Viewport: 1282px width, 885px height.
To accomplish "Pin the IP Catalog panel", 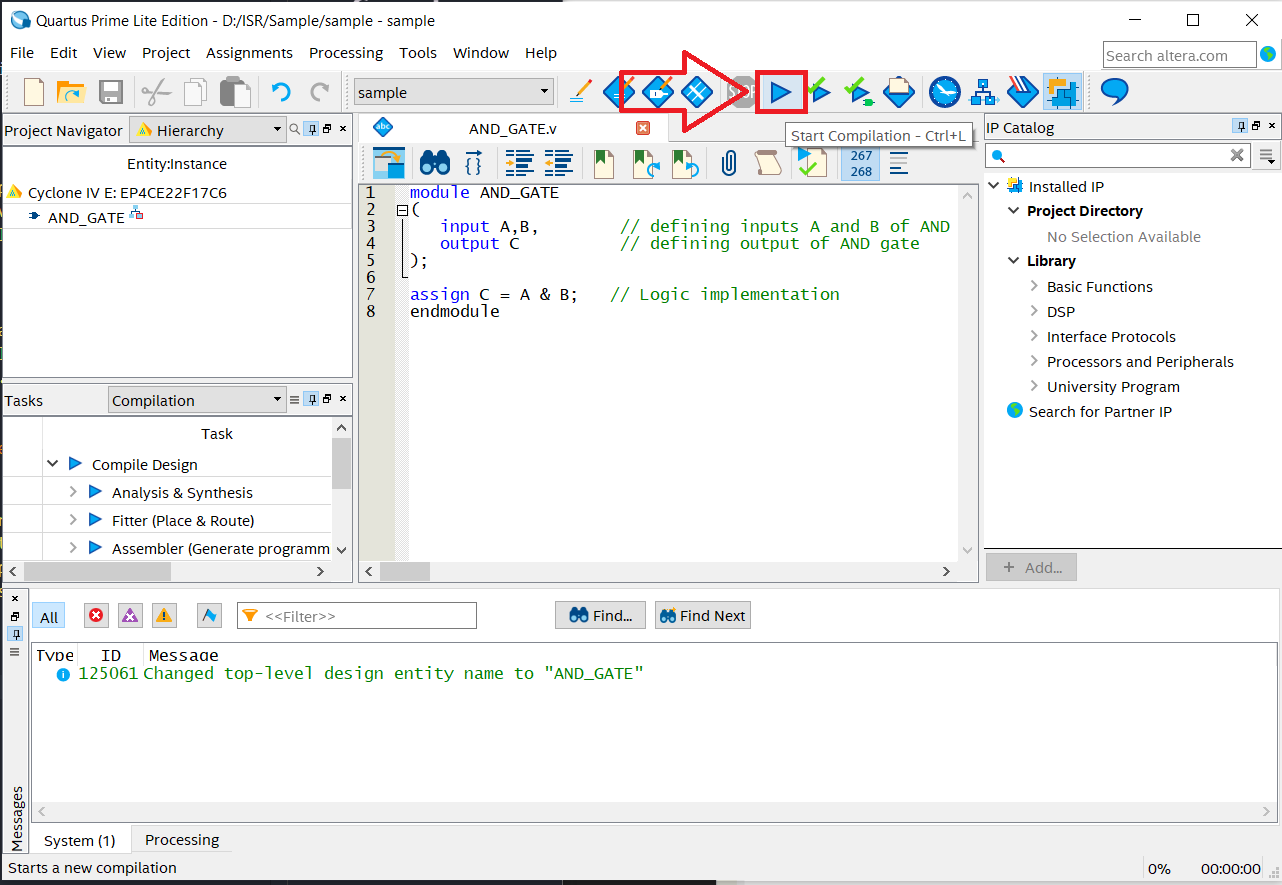I will [1240, 126].
